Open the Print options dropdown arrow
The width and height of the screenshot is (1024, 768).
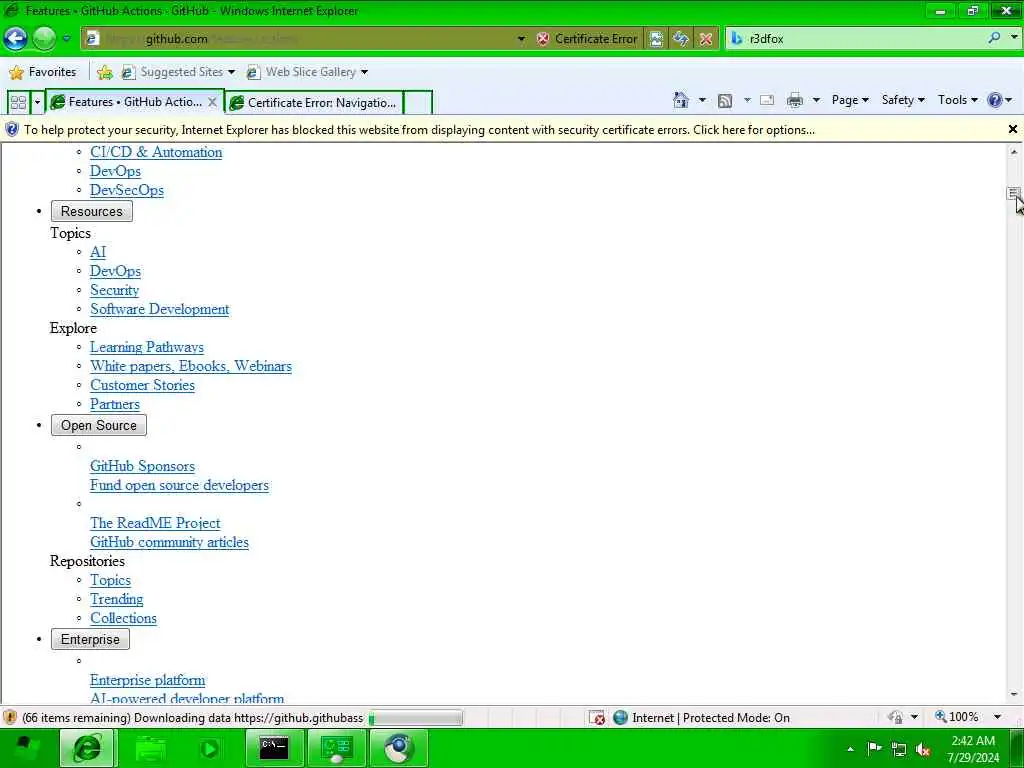pos(816,100)
